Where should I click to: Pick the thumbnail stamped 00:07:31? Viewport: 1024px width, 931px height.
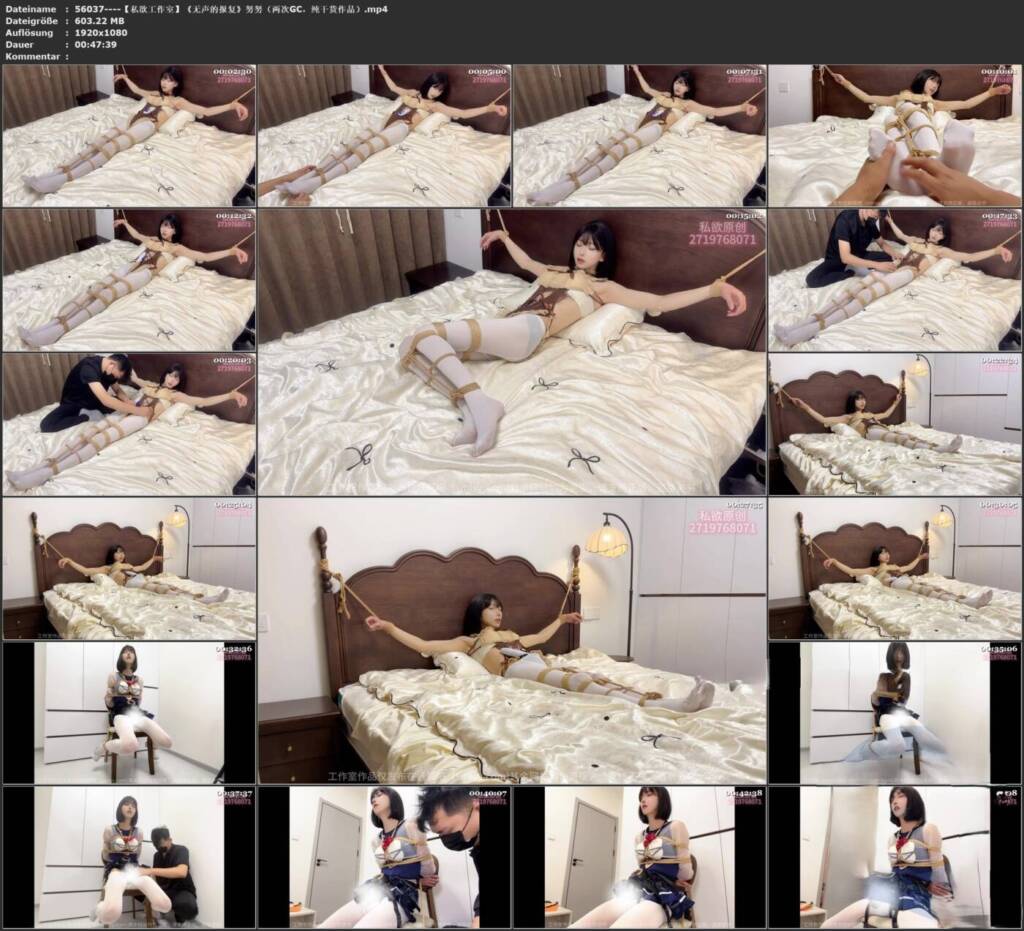[x=639, y=136]
